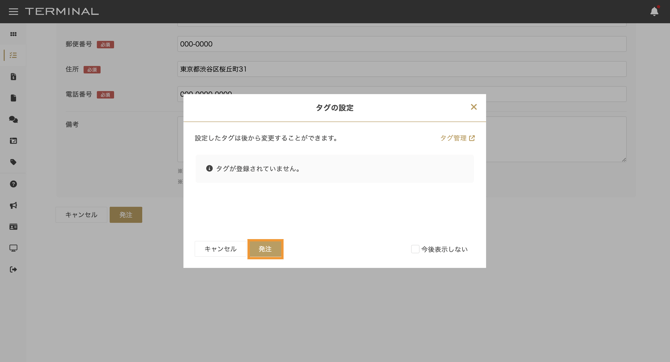Image resolution: width=670 pixels, height=362 pixels.
Task: Click the 郵便番号 input field
Action: point(402,44)
